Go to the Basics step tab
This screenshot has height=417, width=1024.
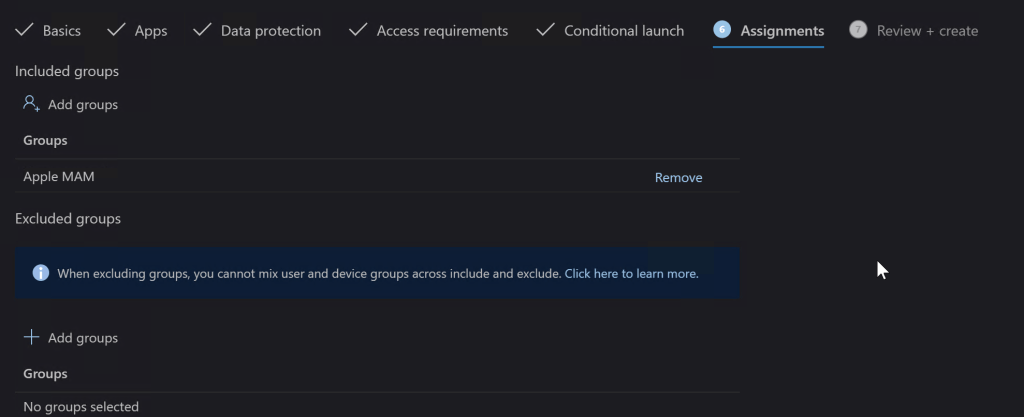tap(62, 31)
